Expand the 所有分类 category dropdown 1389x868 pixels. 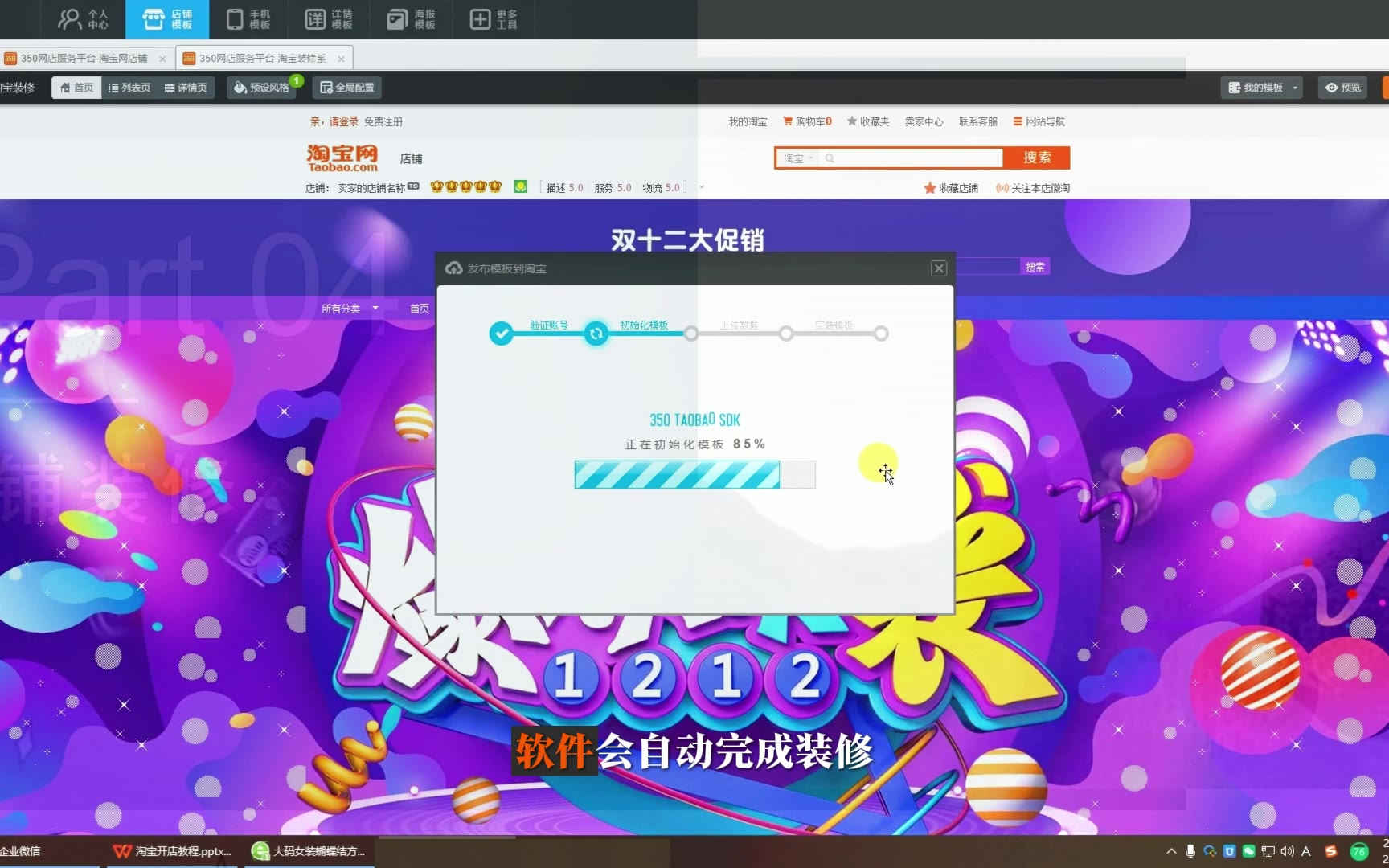coord(350,309)
